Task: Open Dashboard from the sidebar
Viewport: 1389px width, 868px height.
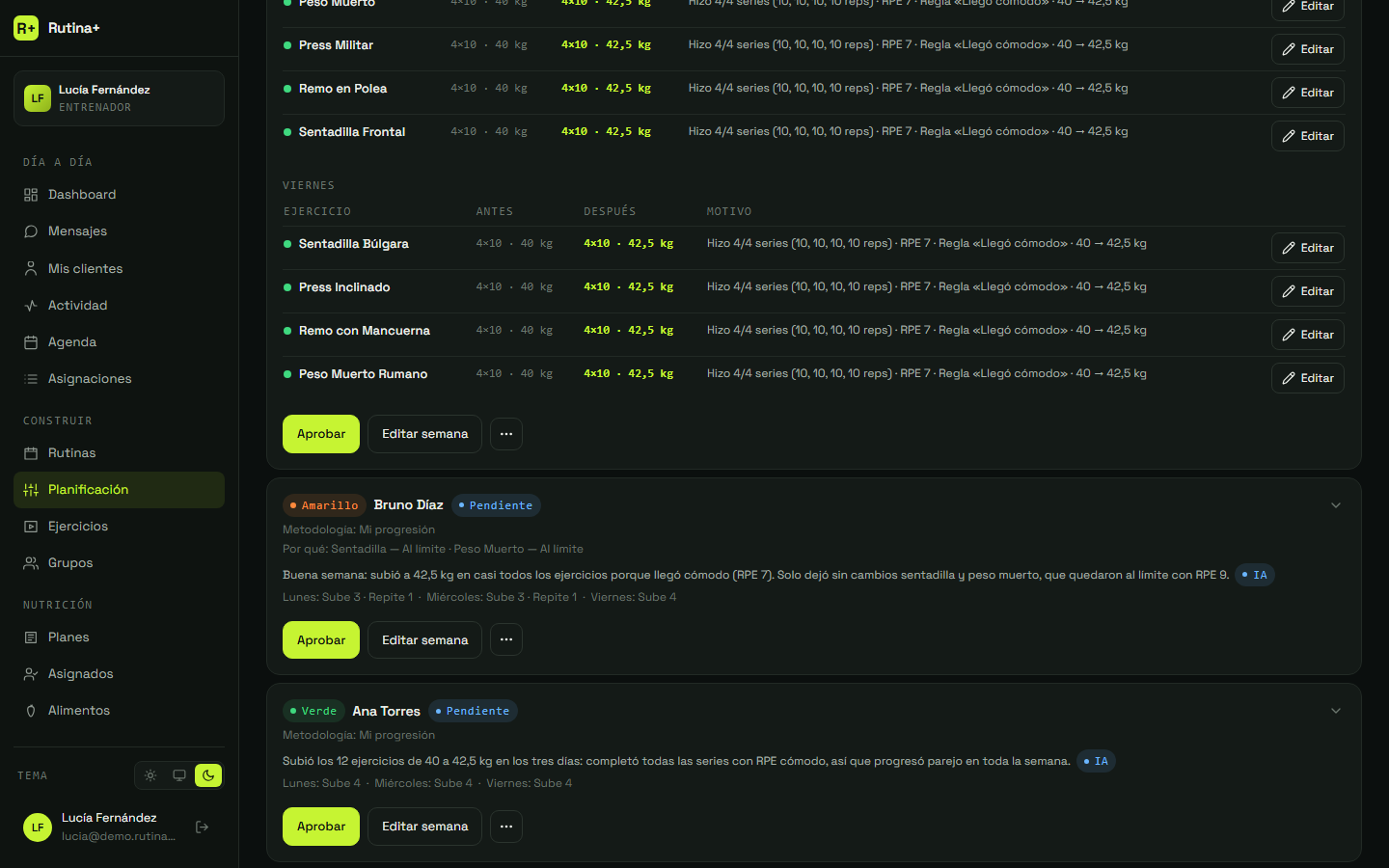Action: (119, 195)
